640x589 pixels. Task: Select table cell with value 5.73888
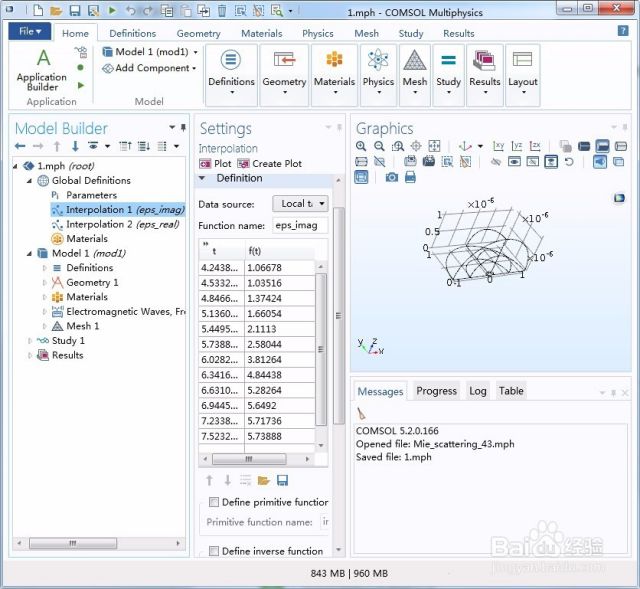[280, 436]
